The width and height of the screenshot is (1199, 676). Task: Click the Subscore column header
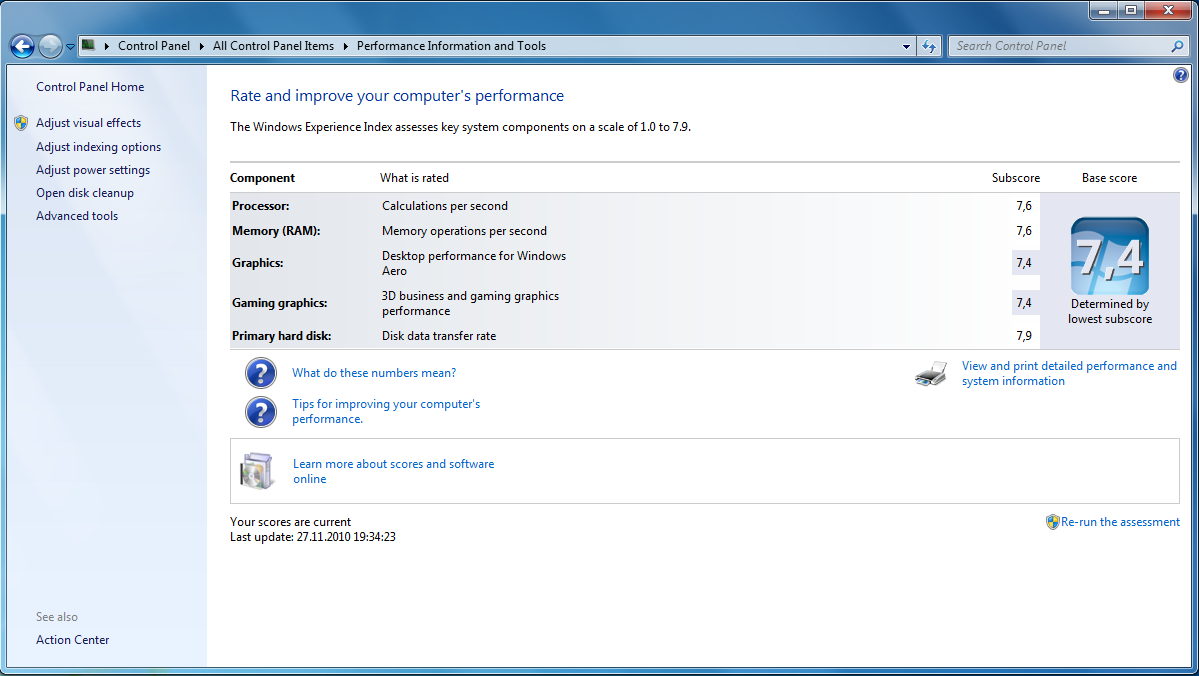click(1015, 178)
